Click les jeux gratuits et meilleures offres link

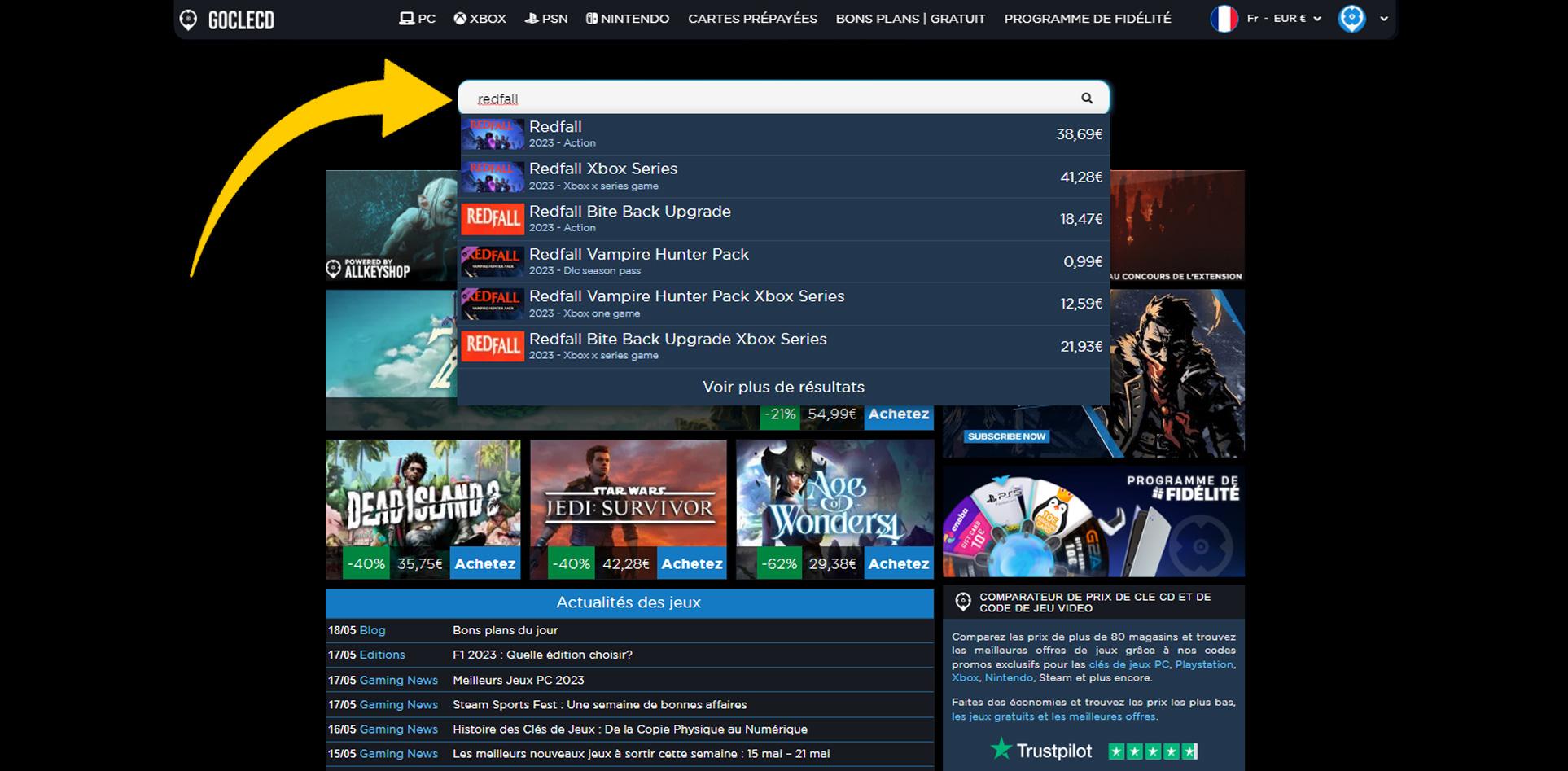pyautogui.click(x=1053, y=716)
